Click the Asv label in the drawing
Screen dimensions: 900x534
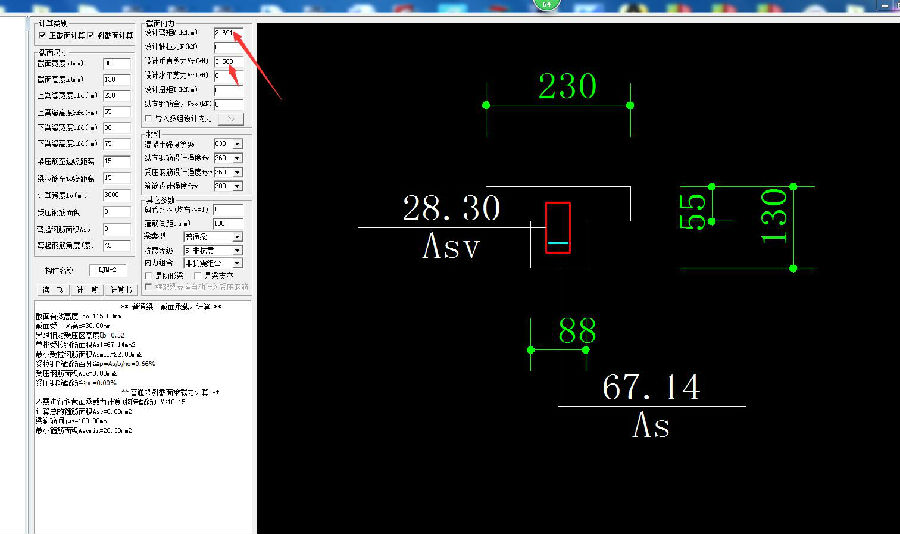[451, 247]
